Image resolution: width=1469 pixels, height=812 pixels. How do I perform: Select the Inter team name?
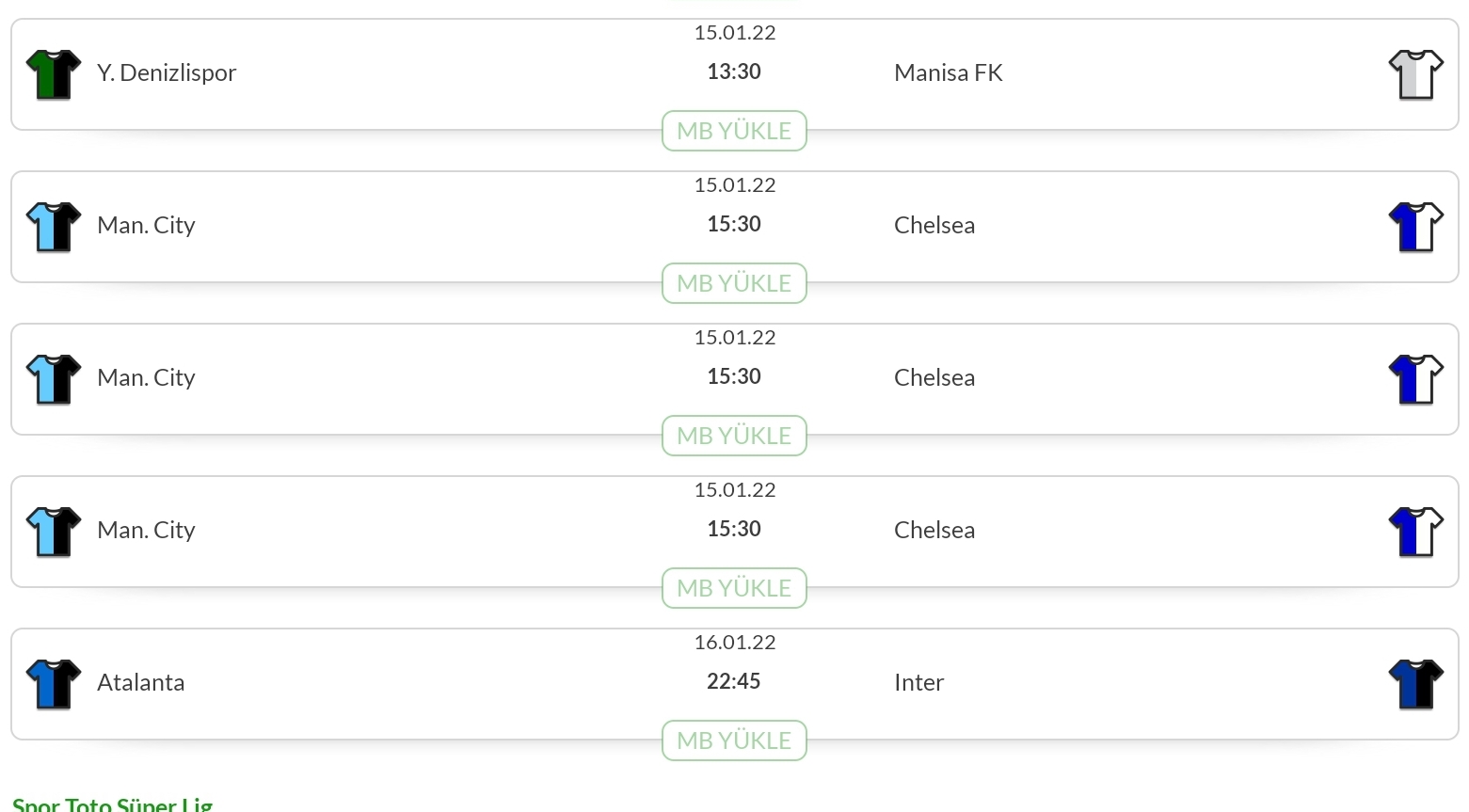[x=919, y=682]
